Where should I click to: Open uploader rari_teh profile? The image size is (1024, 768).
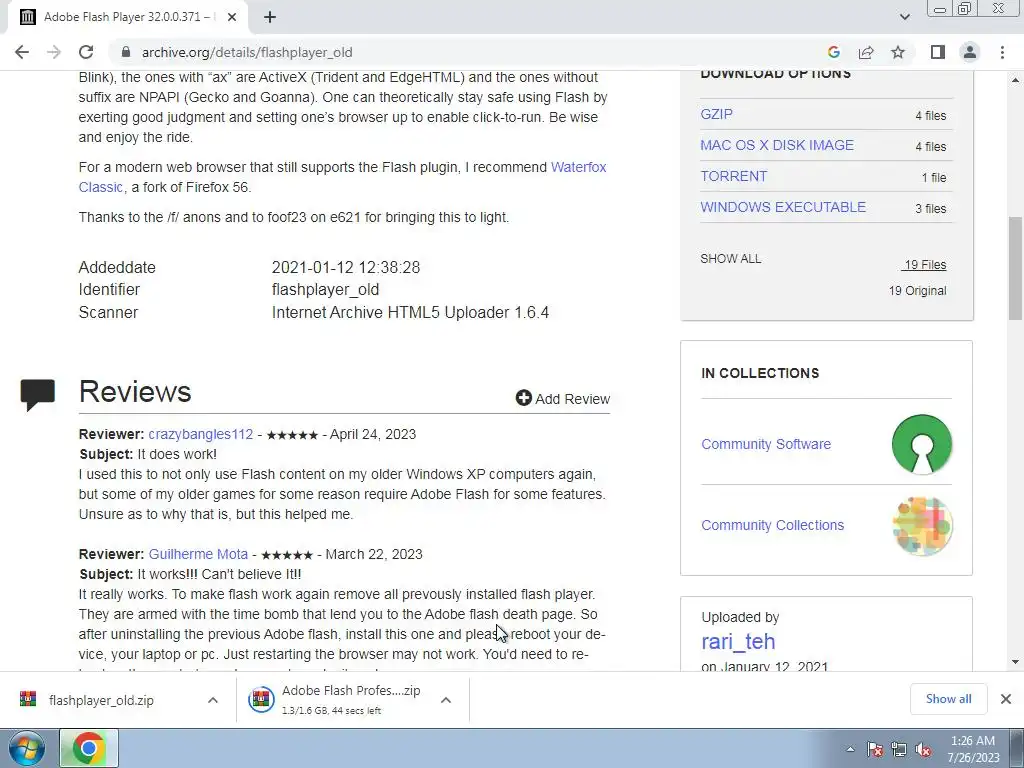[x=738, y=641]
